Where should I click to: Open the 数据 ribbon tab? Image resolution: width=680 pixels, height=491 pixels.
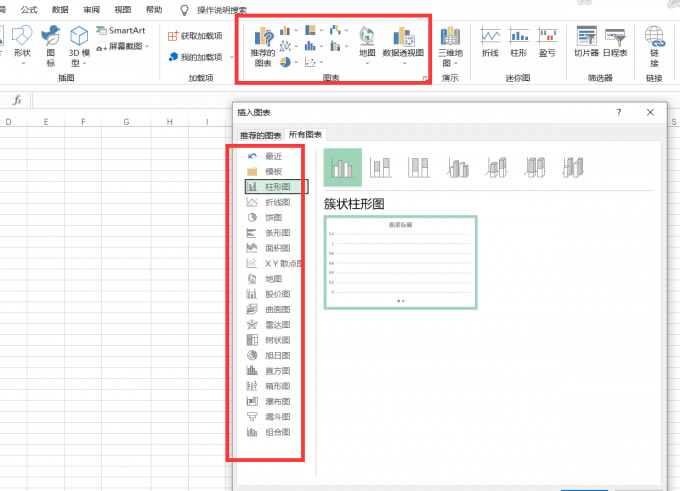pyautogui.click(x=60, y=8)
